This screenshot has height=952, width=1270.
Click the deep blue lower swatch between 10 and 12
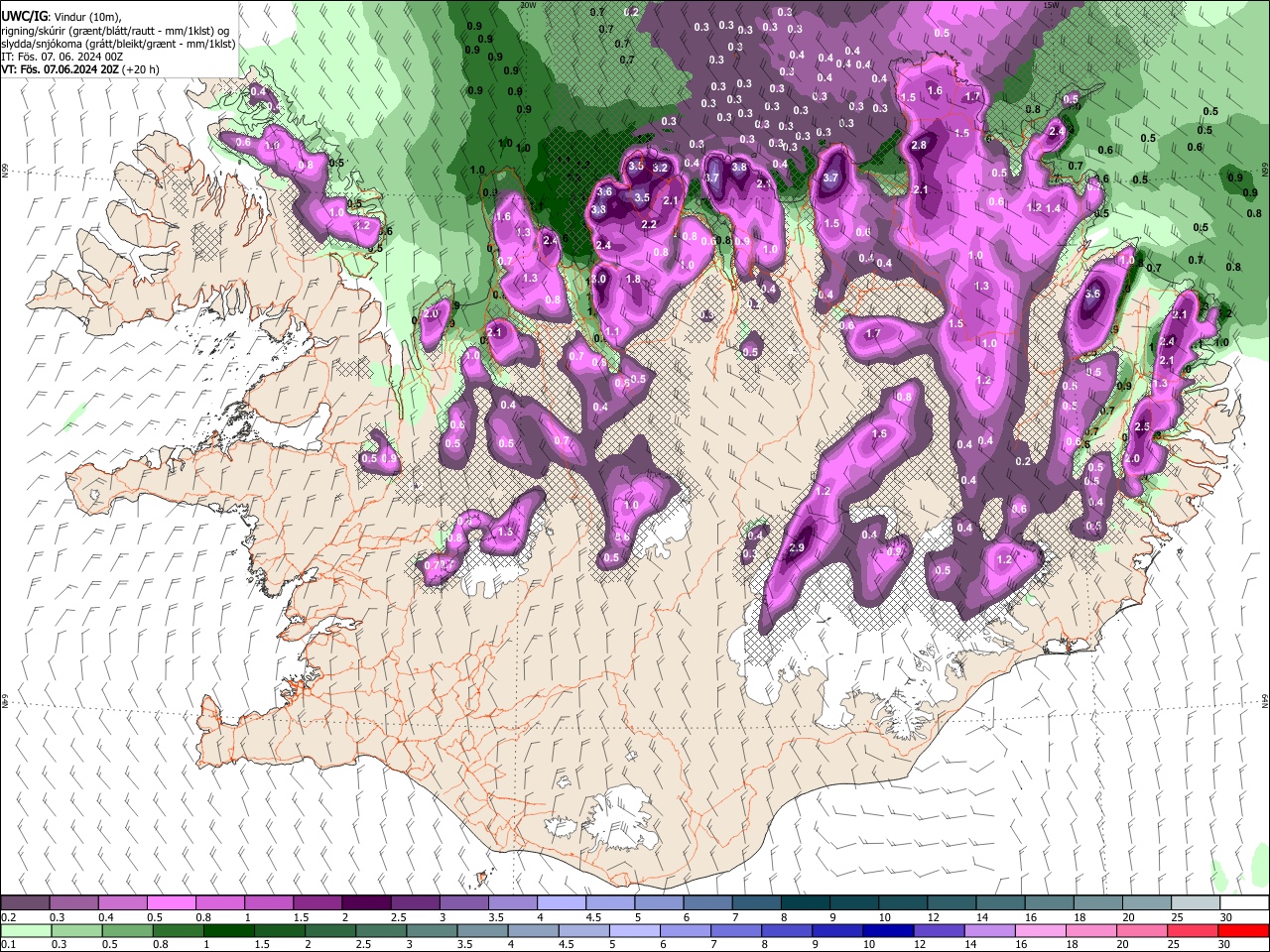pos(887,930)
